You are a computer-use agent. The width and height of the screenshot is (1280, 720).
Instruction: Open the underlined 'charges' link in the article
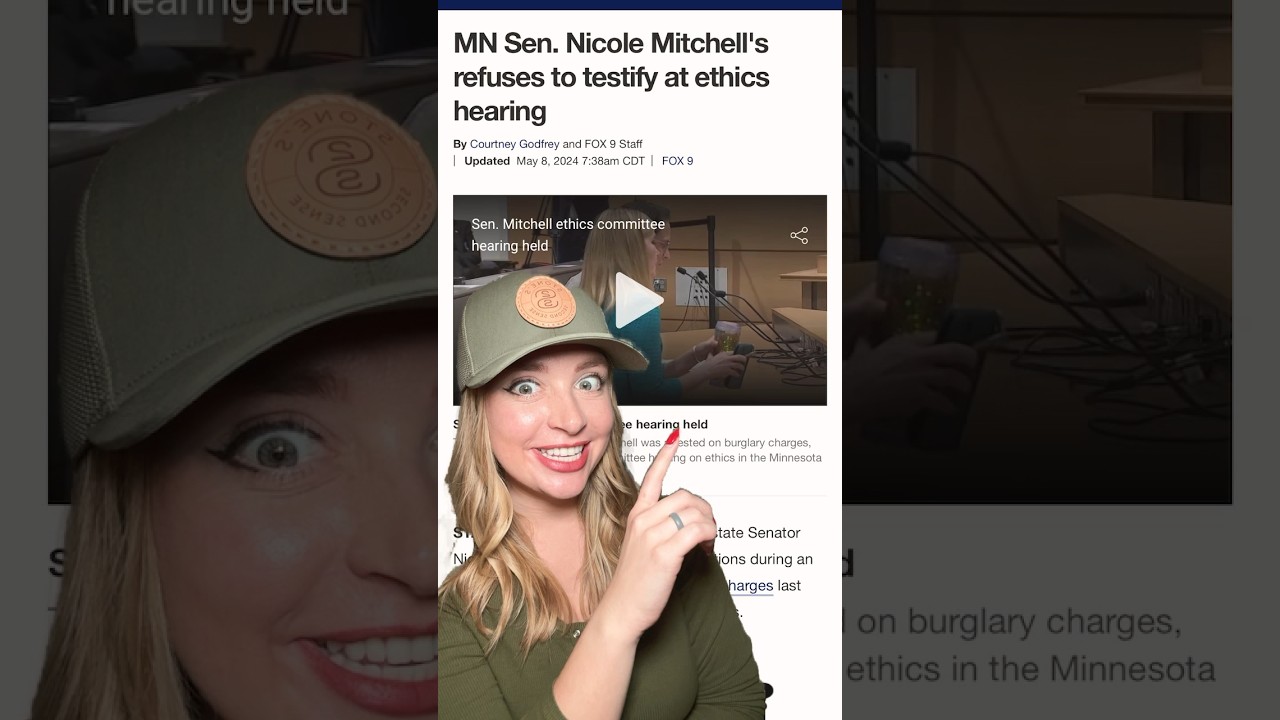(x=750, y=586)
